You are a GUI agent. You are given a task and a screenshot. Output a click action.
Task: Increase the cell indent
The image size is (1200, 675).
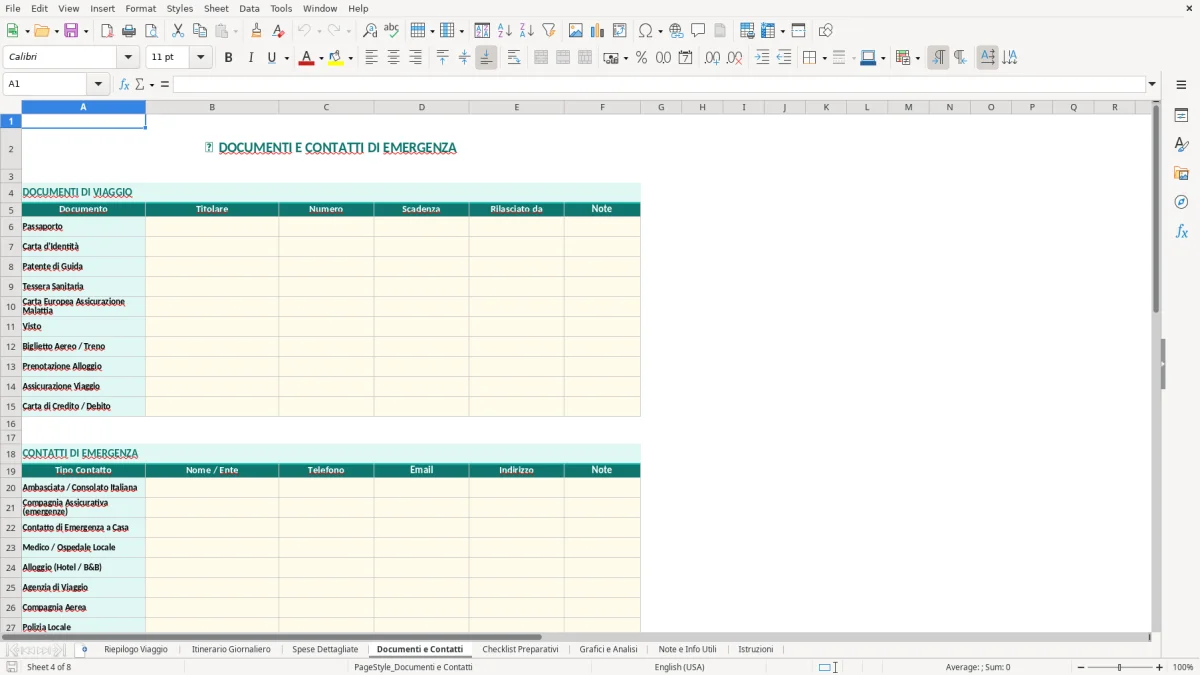click(762, 58)
